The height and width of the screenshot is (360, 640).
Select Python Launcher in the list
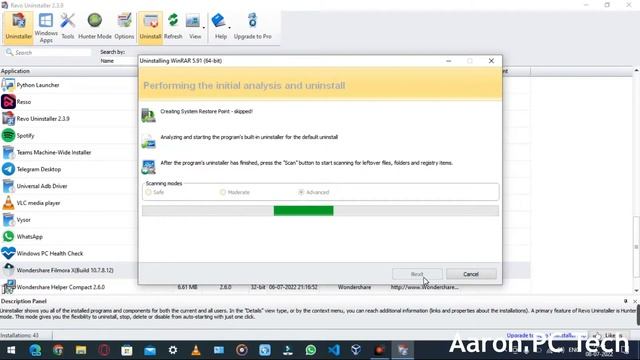(38, 85)
